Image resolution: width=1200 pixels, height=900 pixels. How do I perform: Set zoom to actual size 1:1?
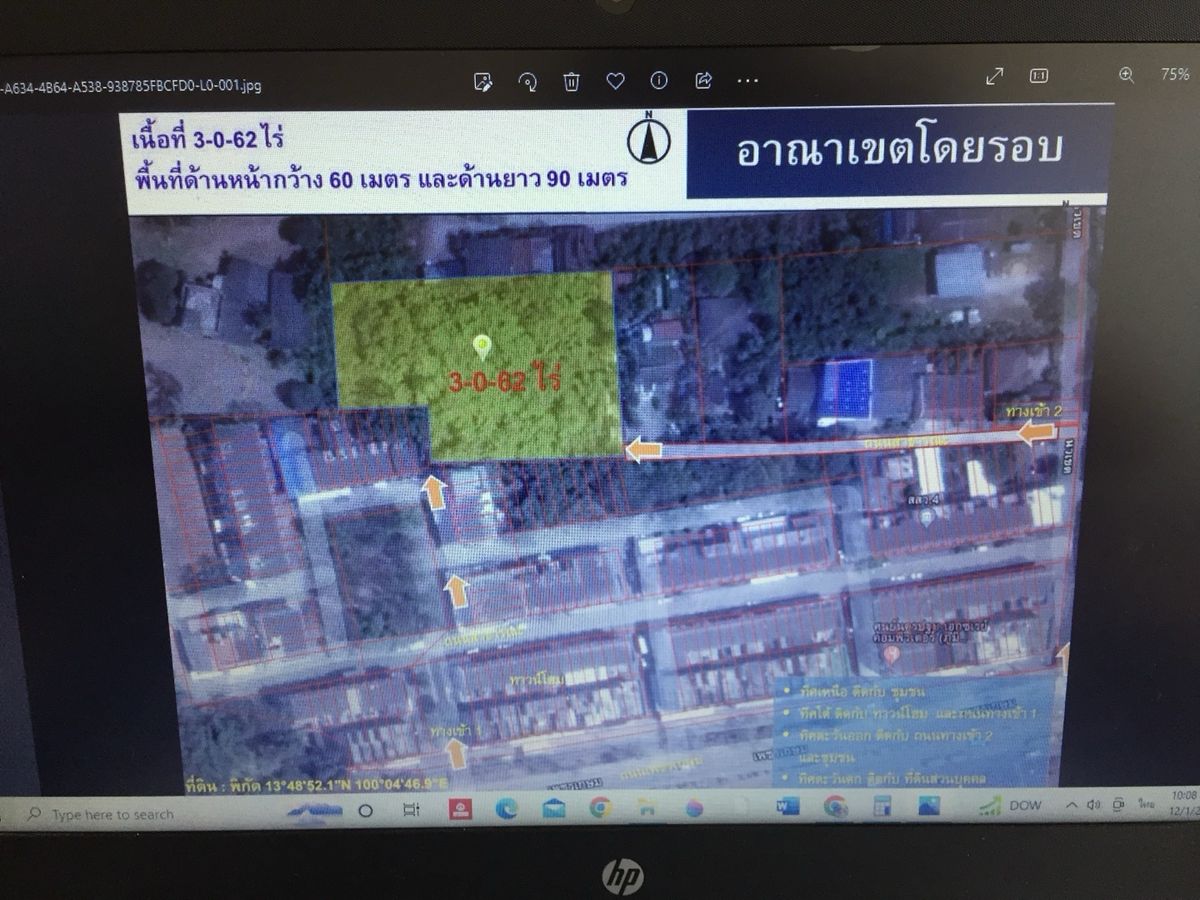(x=1039, y=76)
